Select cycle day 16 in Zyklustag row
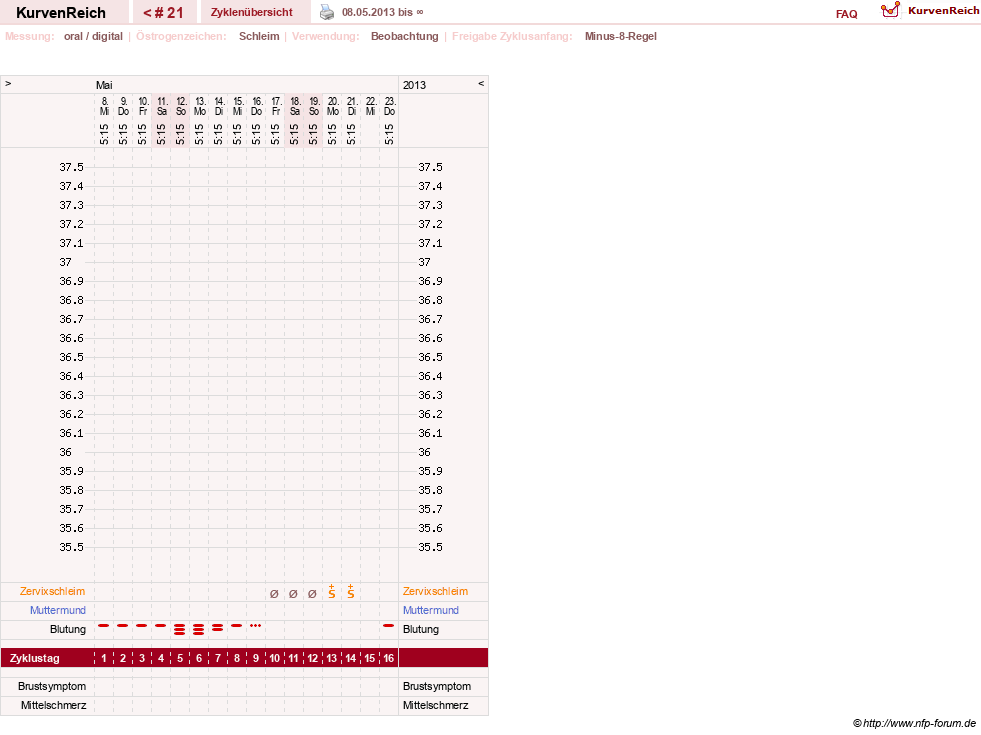The height and width of the screenshot is (735, 981). pyautogui.click(x=389, y=658)
